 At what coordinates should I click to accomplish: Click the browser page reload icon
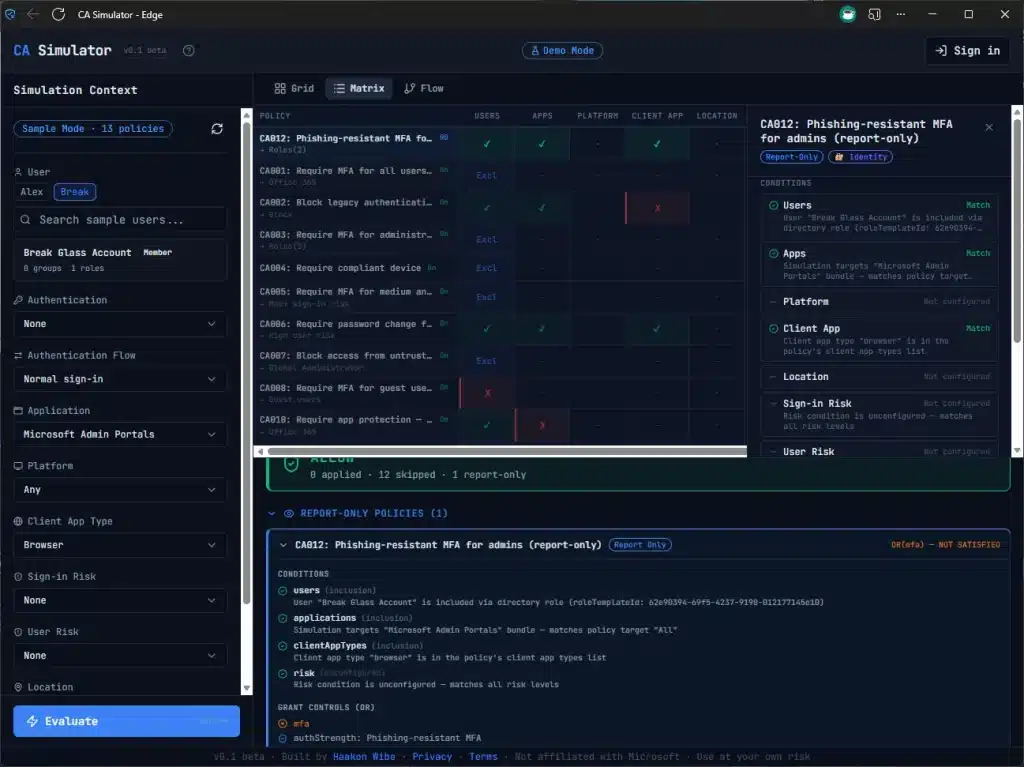(58, 15)
